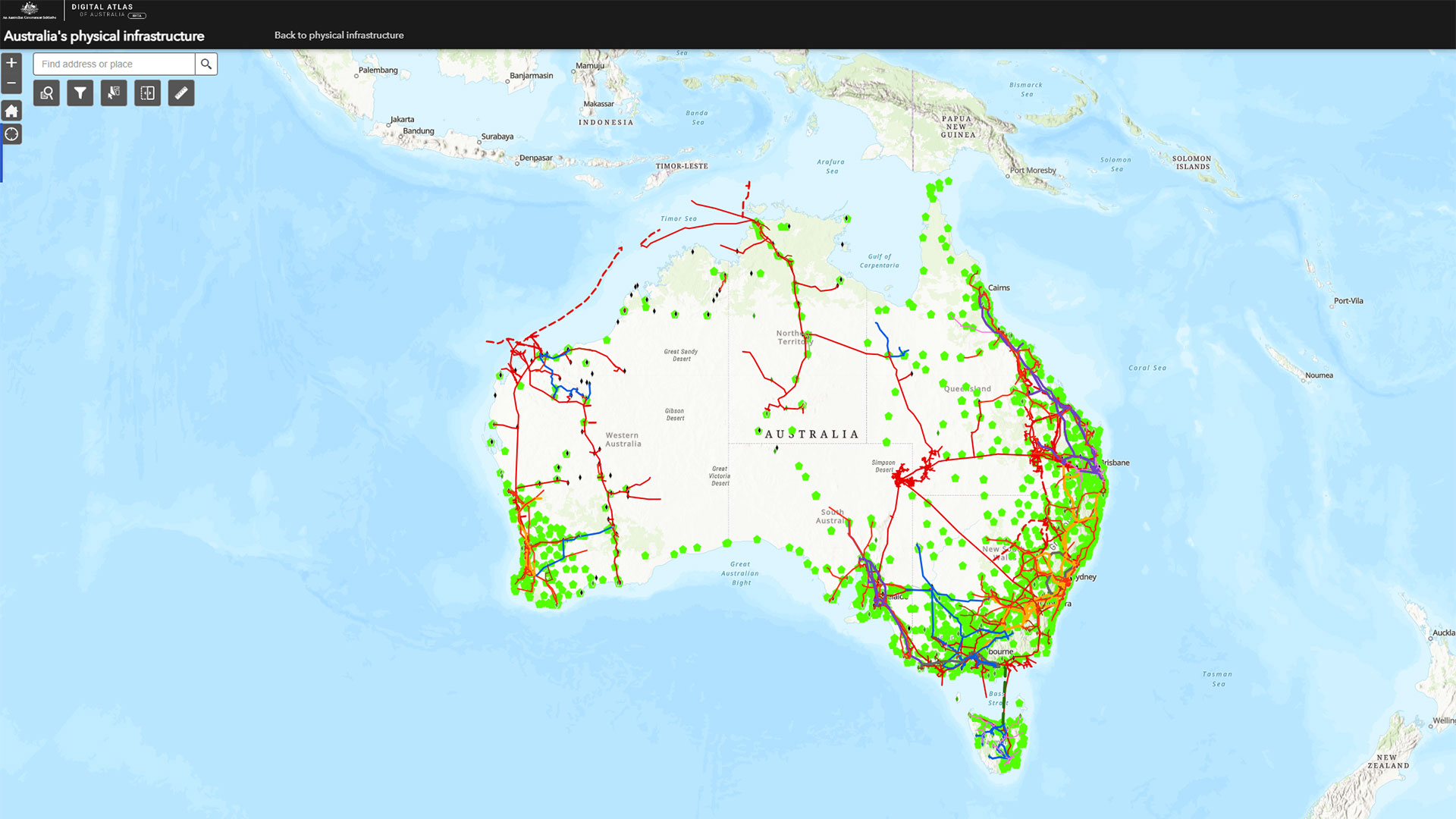Screen dimensions: 1456x819
Task: Open the basemap swipe tool
Action: click(147, 93)
